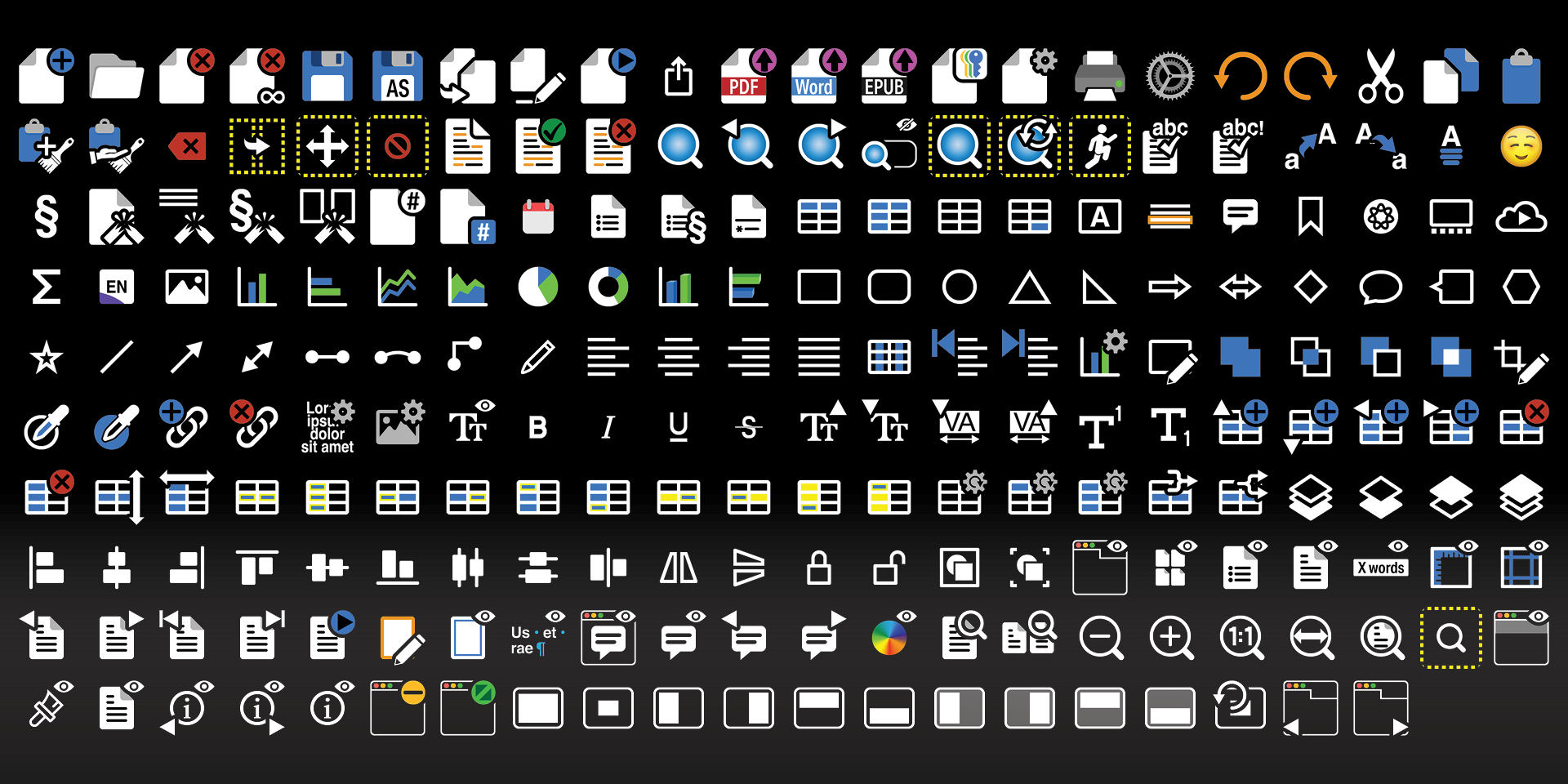Click the blue clipboard paste icon

[1521, 76]
